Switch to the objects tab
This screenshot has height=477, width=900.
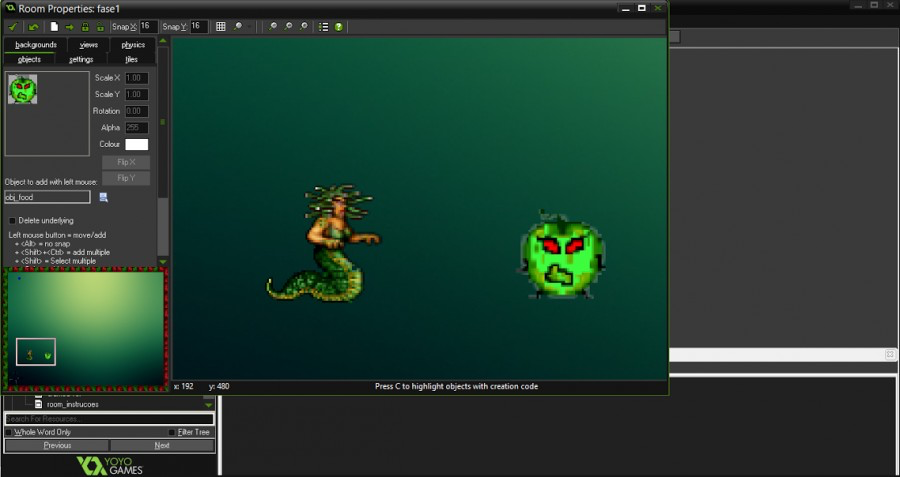(29, 59)
